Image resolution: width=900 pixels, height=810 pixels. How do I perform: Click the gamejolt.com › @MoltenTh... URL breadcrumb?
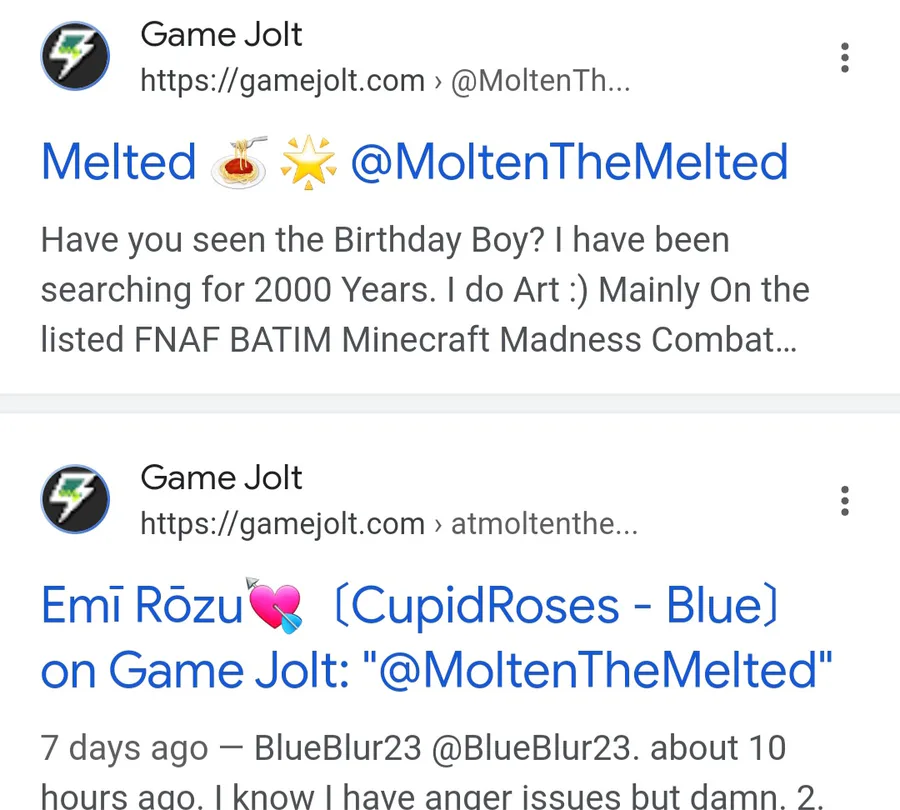(x=385, y=81)
